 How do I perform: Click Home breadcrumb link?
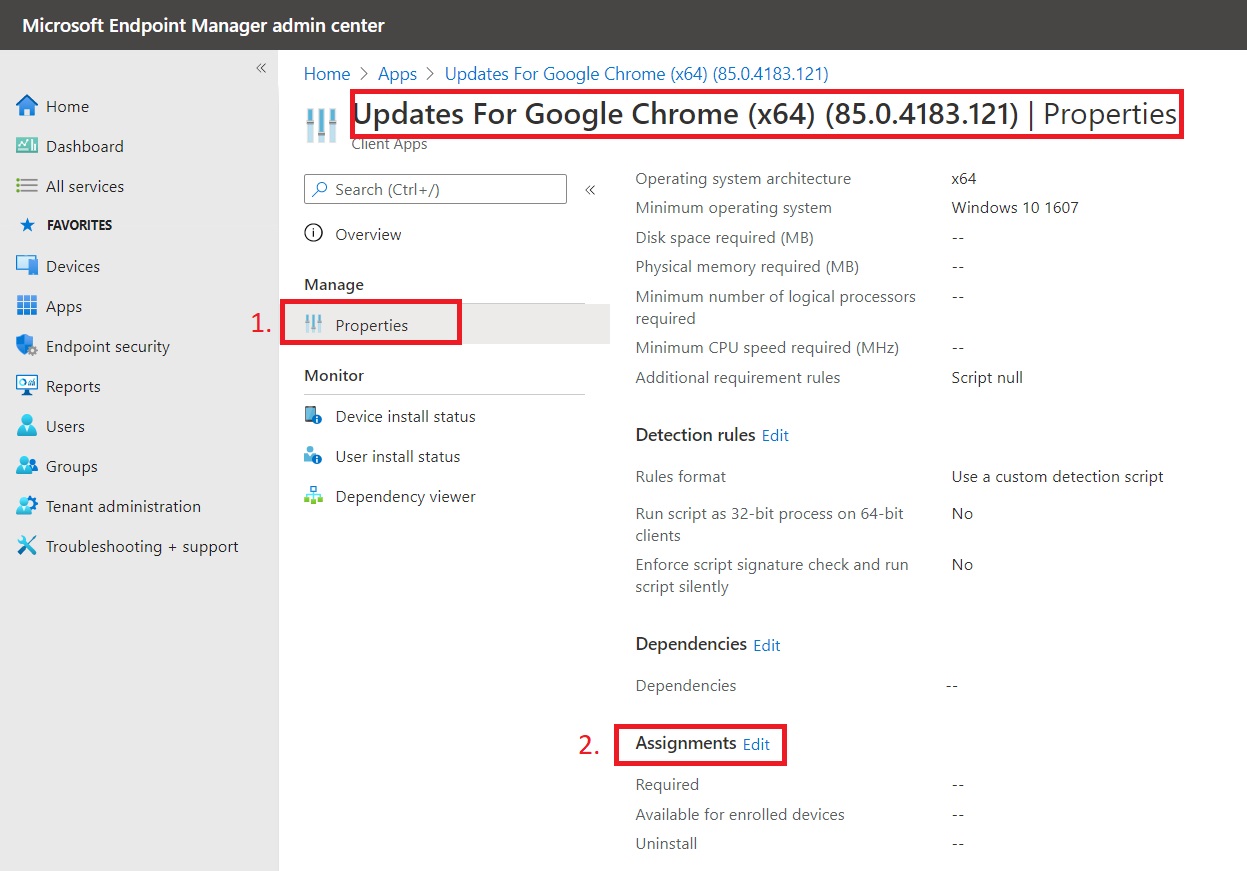(327, 74)
